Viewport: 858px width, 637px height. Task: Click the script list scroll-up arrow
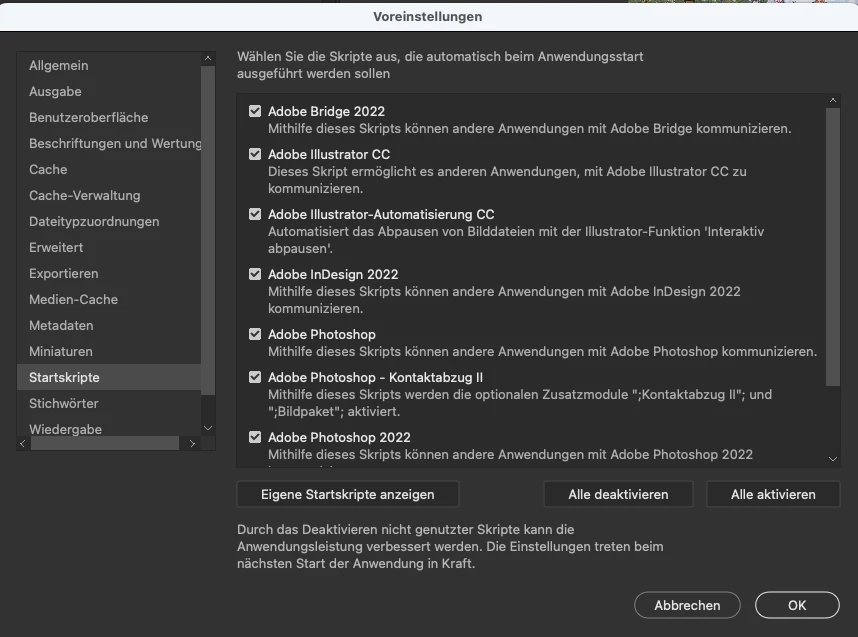(833, 100)
